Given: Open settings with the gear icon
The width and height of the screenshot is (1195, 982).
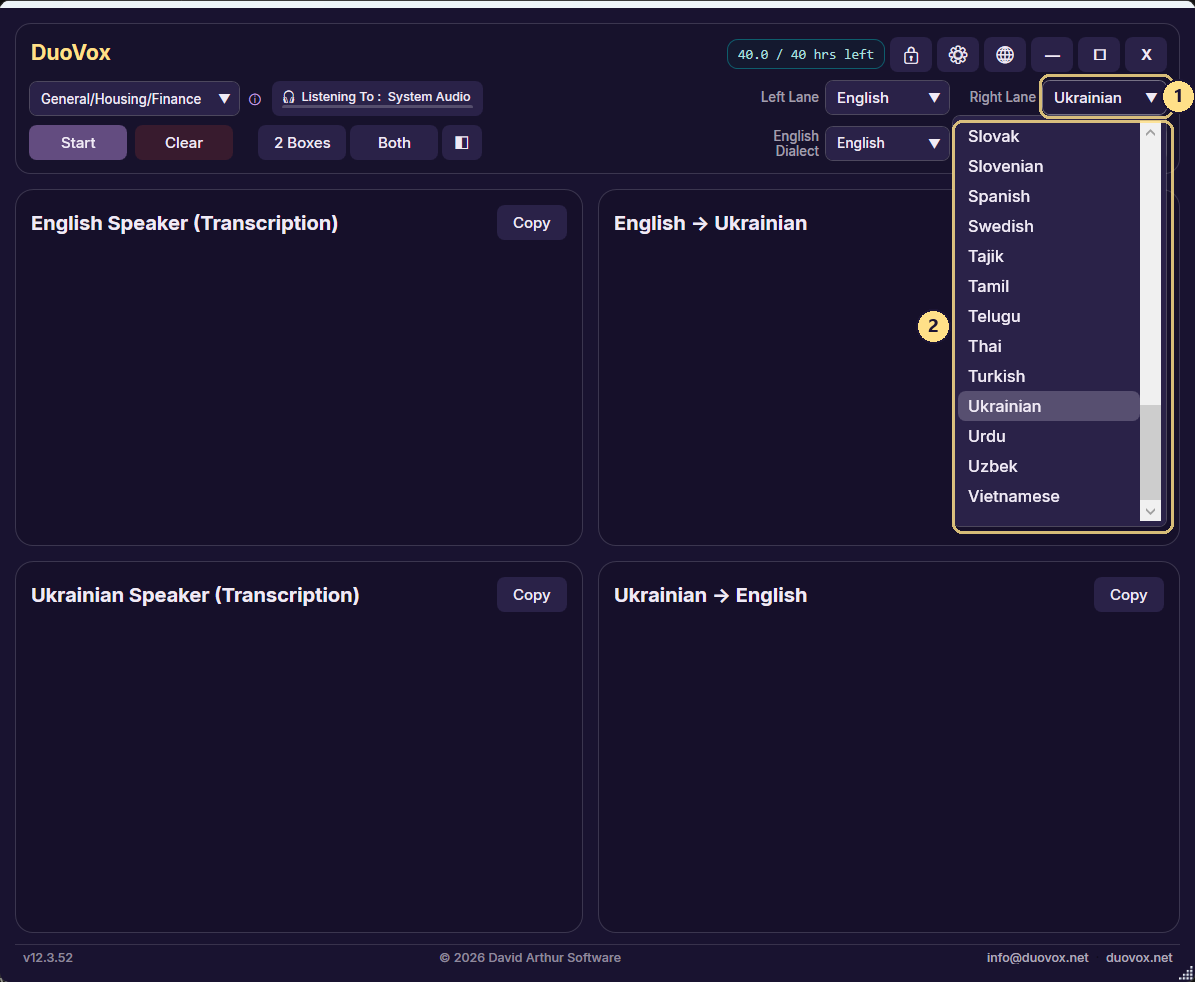Looking at the screenshot, I should pyautogui.click(x=958, y=55).
